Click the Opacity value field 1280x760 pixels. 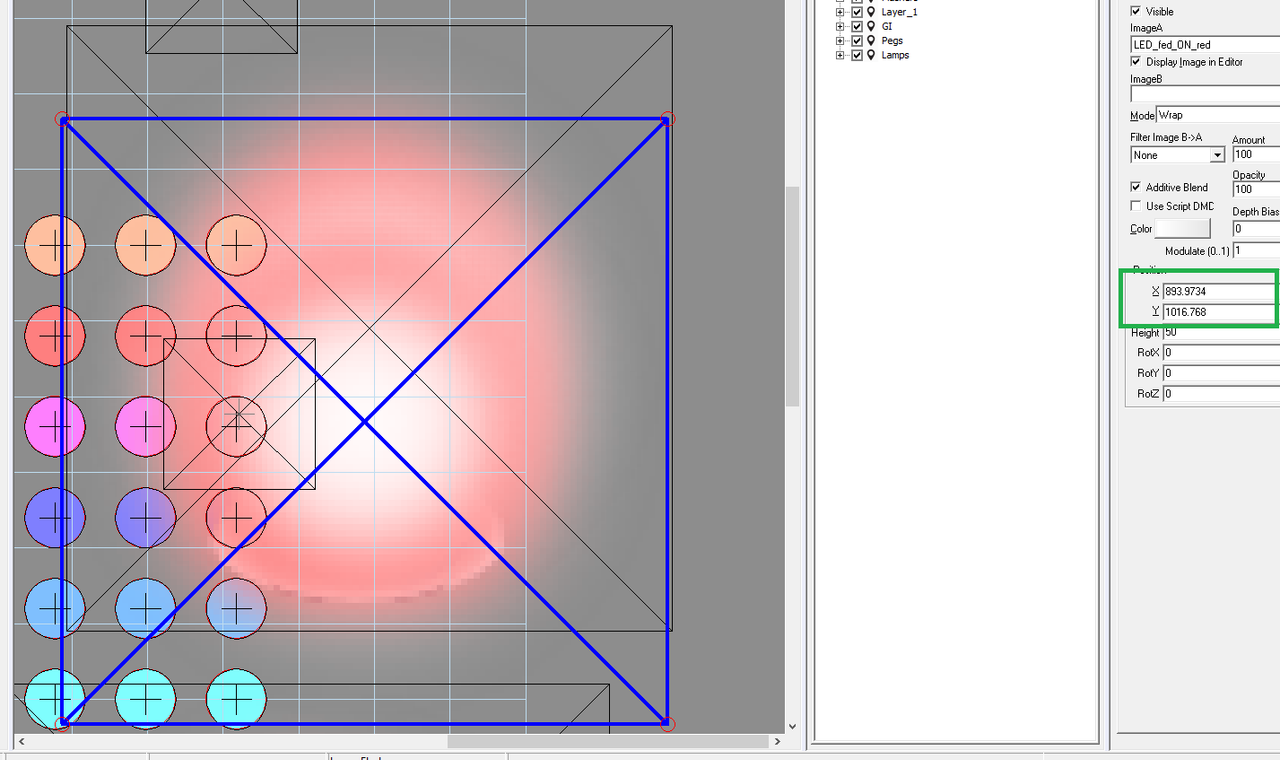click(1256, 189)
